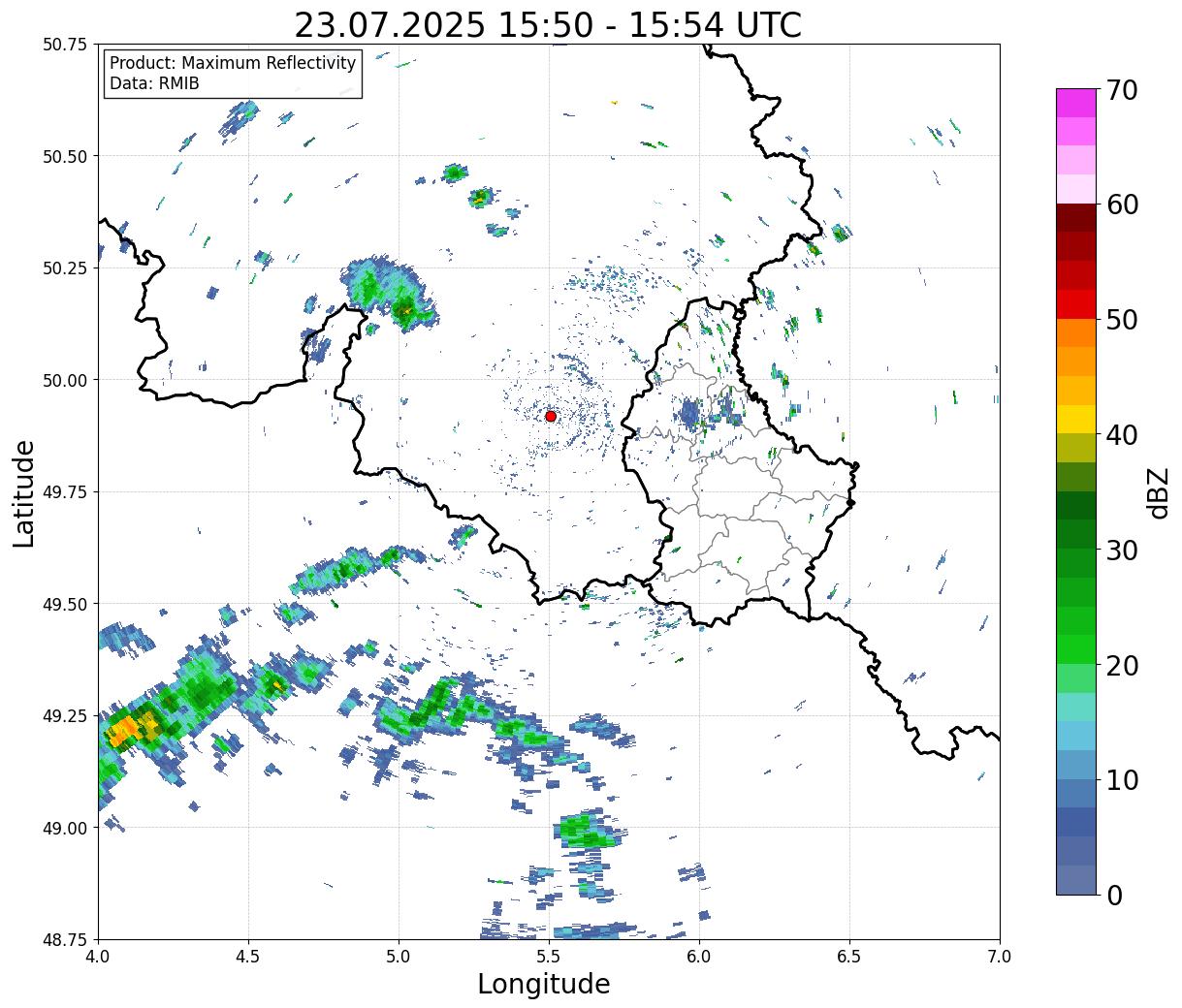This screenshot has height=1008, width=1182.
Task: Click the 'Latitude' axis label
Action: click(24, 492)
